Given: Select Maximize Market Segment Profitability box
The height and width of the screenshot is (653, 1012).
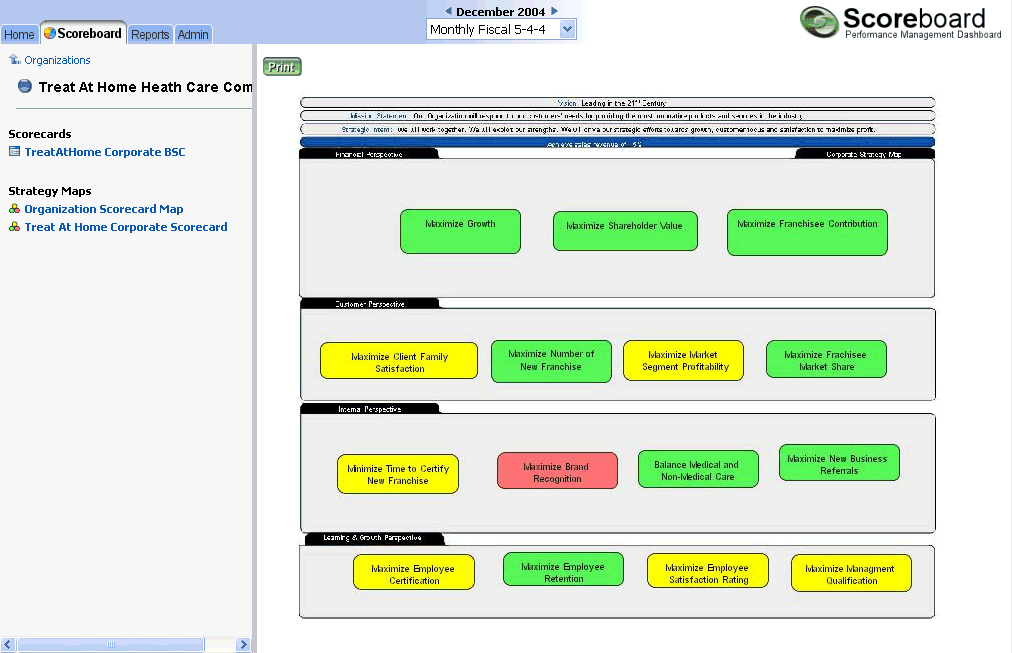Looking at the screenshot, I should [x=683, y=360].
